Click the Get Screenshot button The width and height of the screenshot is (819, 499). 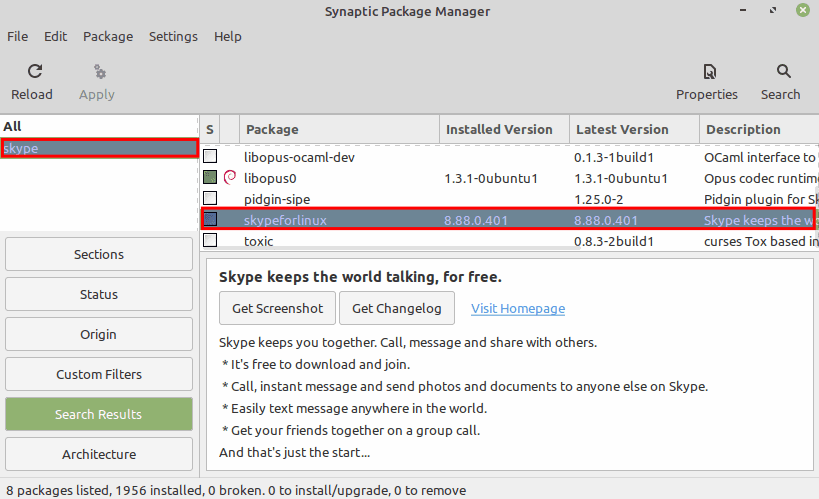277,308
